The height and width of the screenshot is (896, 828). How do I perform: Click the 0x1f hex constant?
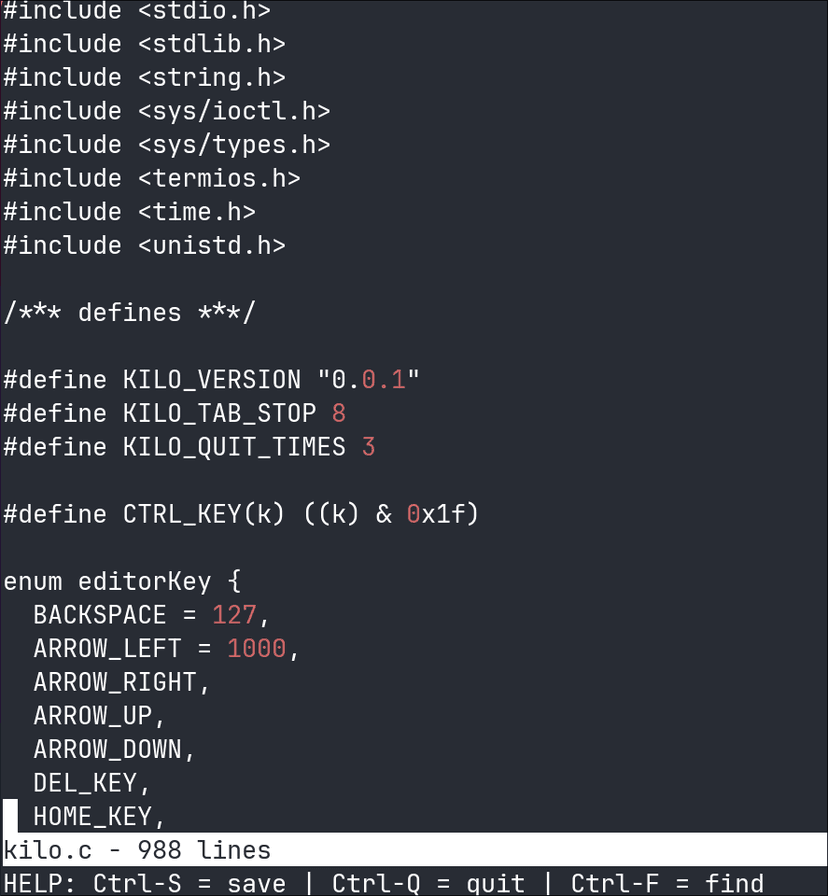pos(442,514)
